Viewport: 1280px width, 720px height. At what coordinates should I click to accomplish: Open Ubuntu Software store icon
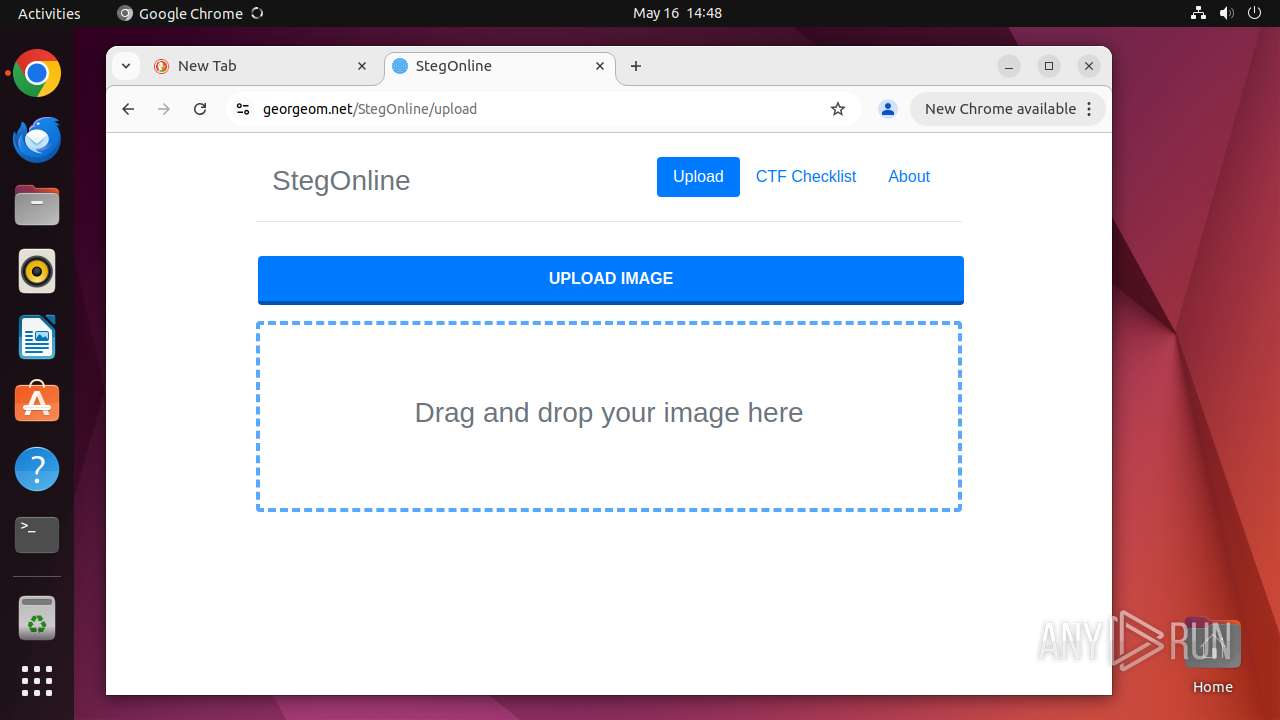37,403
